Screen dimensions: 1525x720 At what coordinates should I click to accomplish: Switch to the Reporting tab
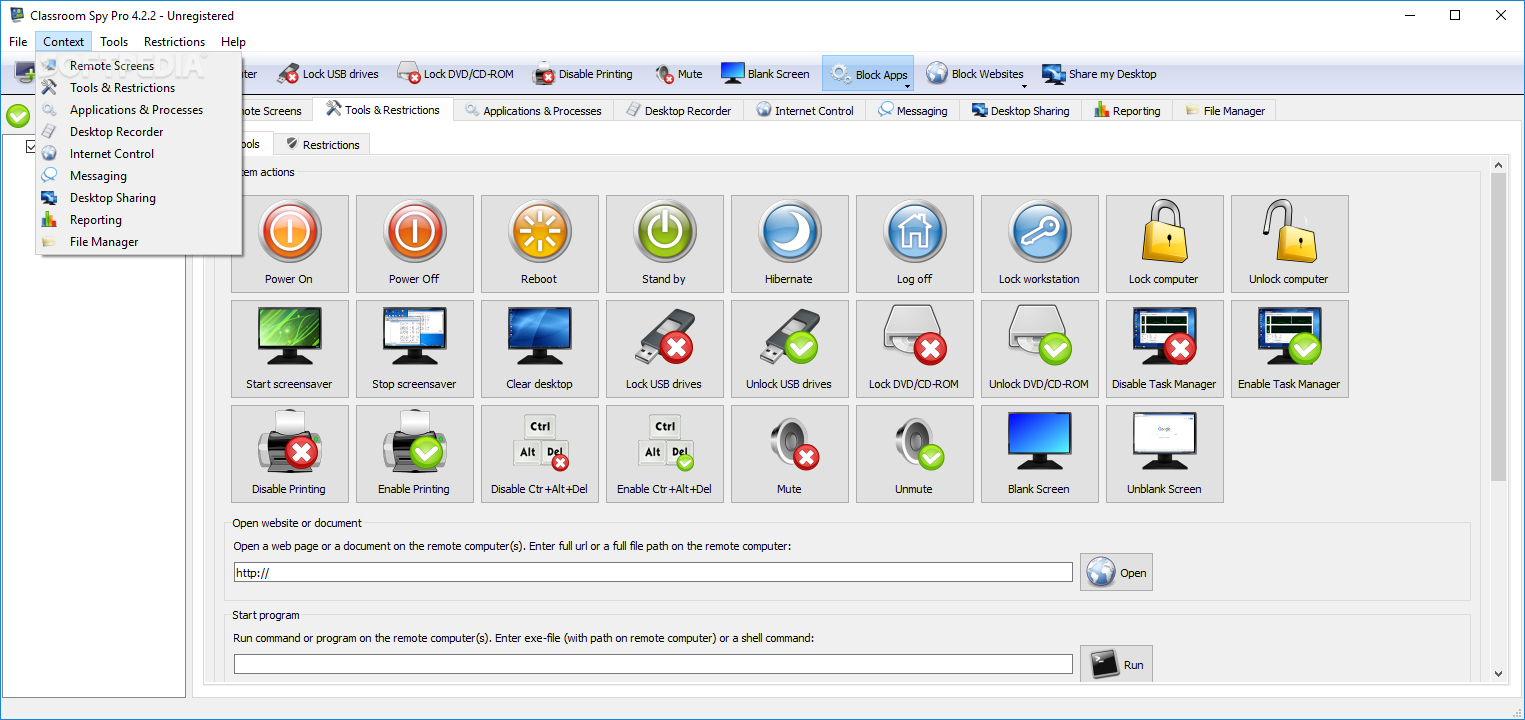coord(1128,111)
